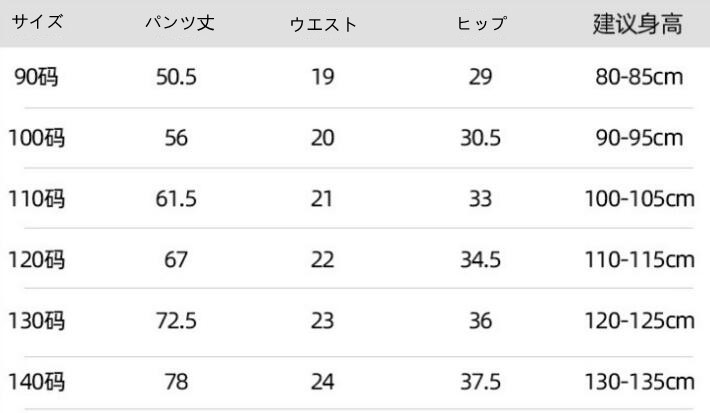Select the 80-85cm height cell
The height and width of the screenshot is (413, 710).
pyautogui.click(x=639, y=76)
